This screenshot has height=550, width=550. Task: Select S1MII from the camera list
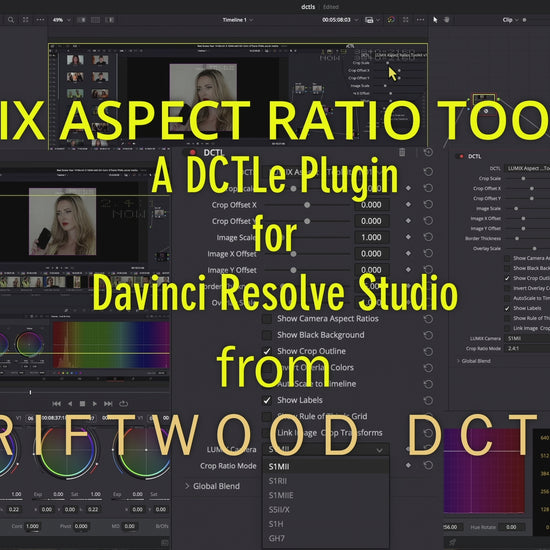click(326, 467)
